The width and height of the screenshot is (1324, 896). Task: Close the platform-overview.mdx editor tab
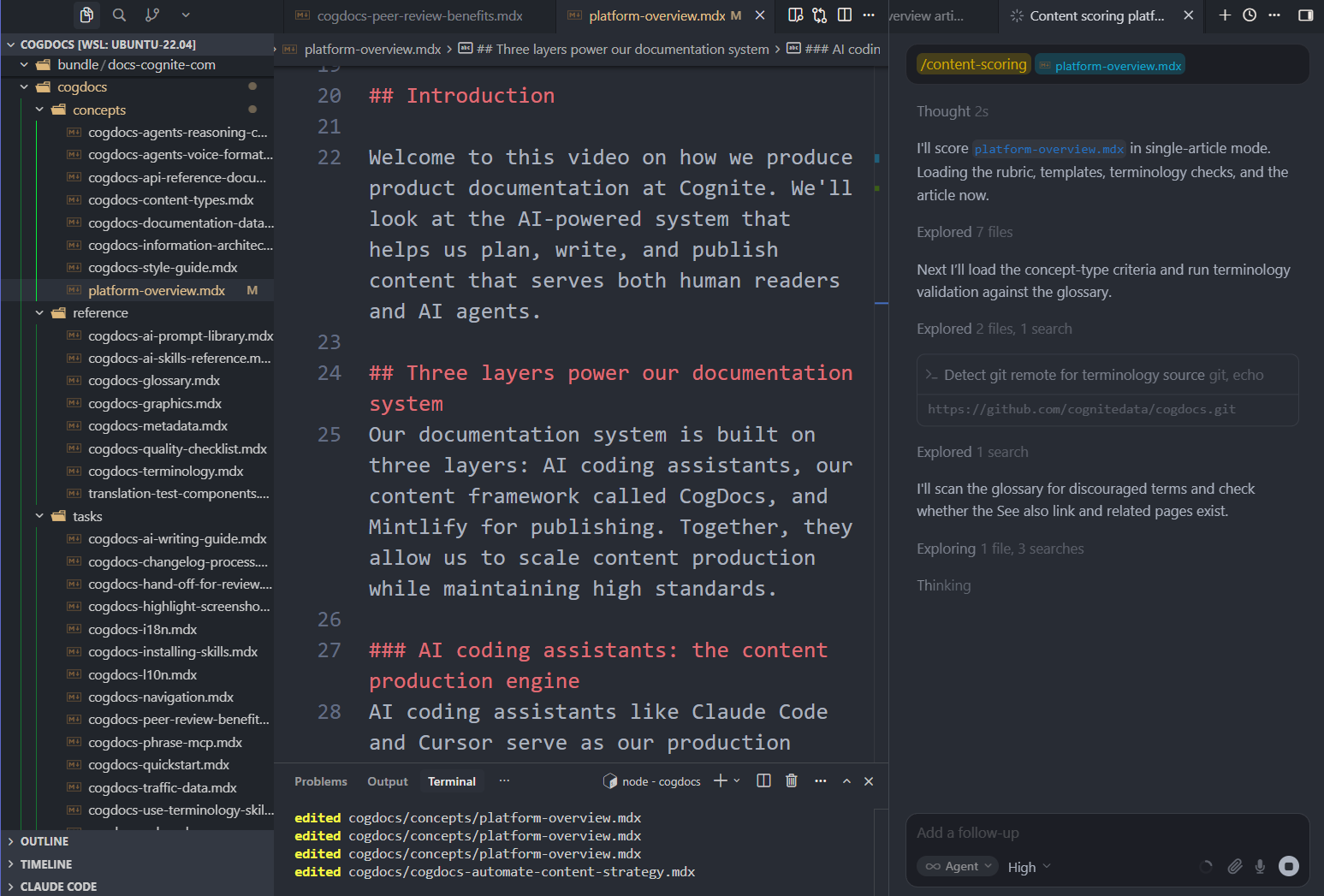click(760, 15)
